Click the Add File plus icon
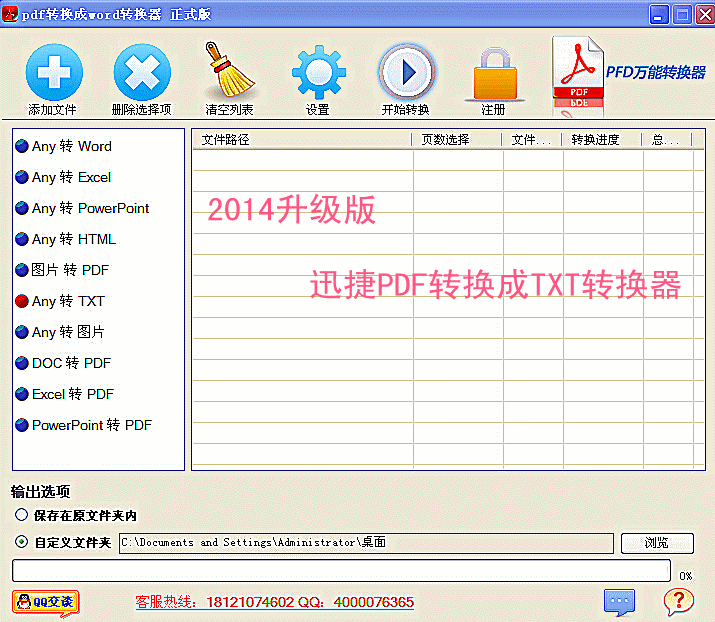Screen dimensions: 715x622 tap(53, 72)
